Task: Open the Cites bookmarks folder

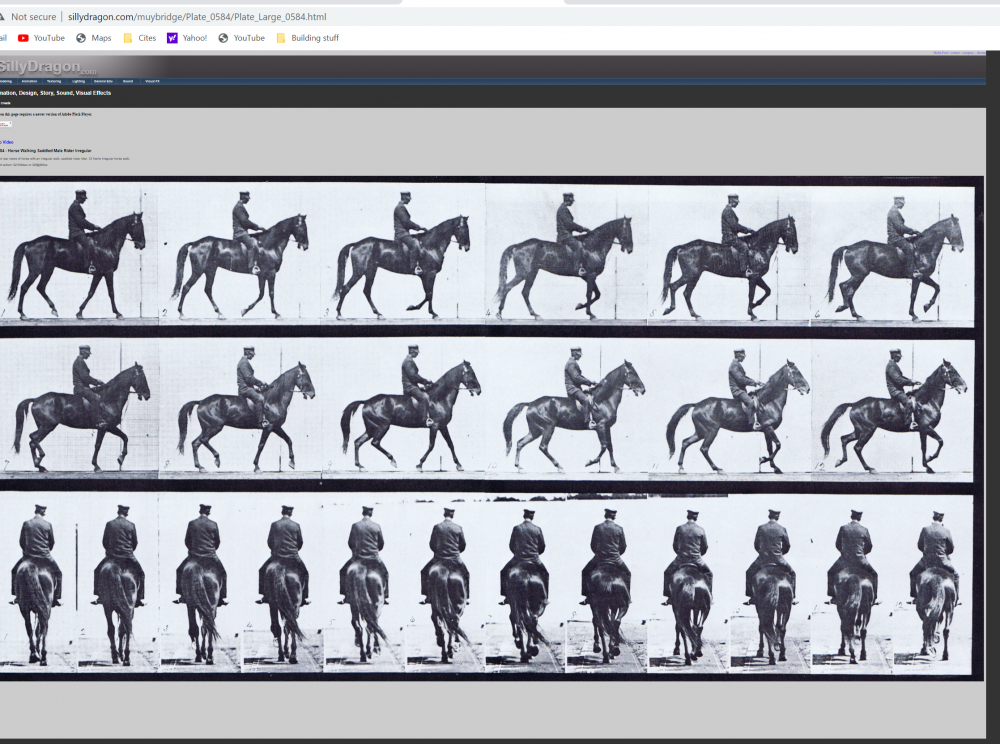Action: click(140, 38)
